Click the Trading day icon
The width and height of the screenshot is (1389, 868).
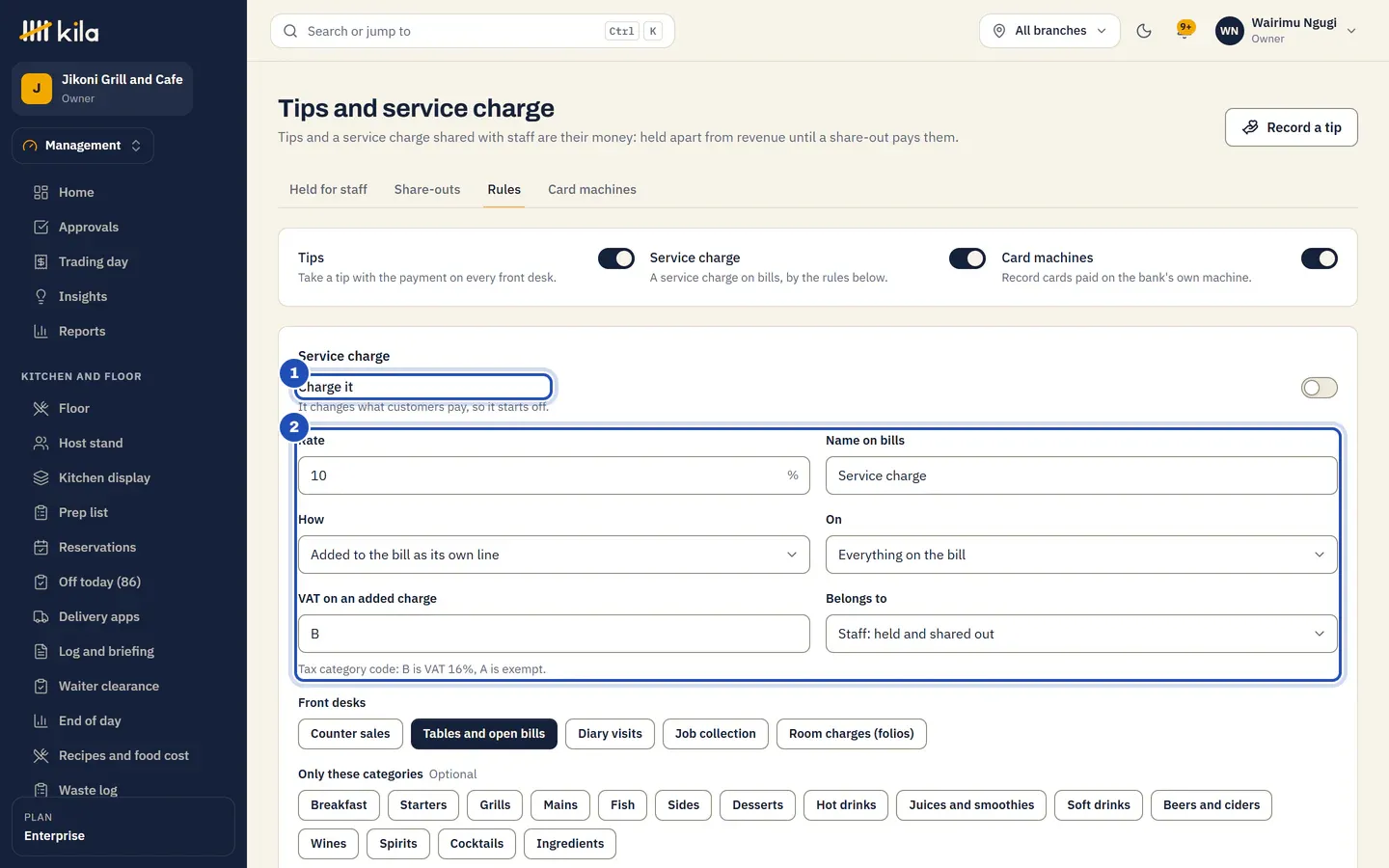click(41, 261)
